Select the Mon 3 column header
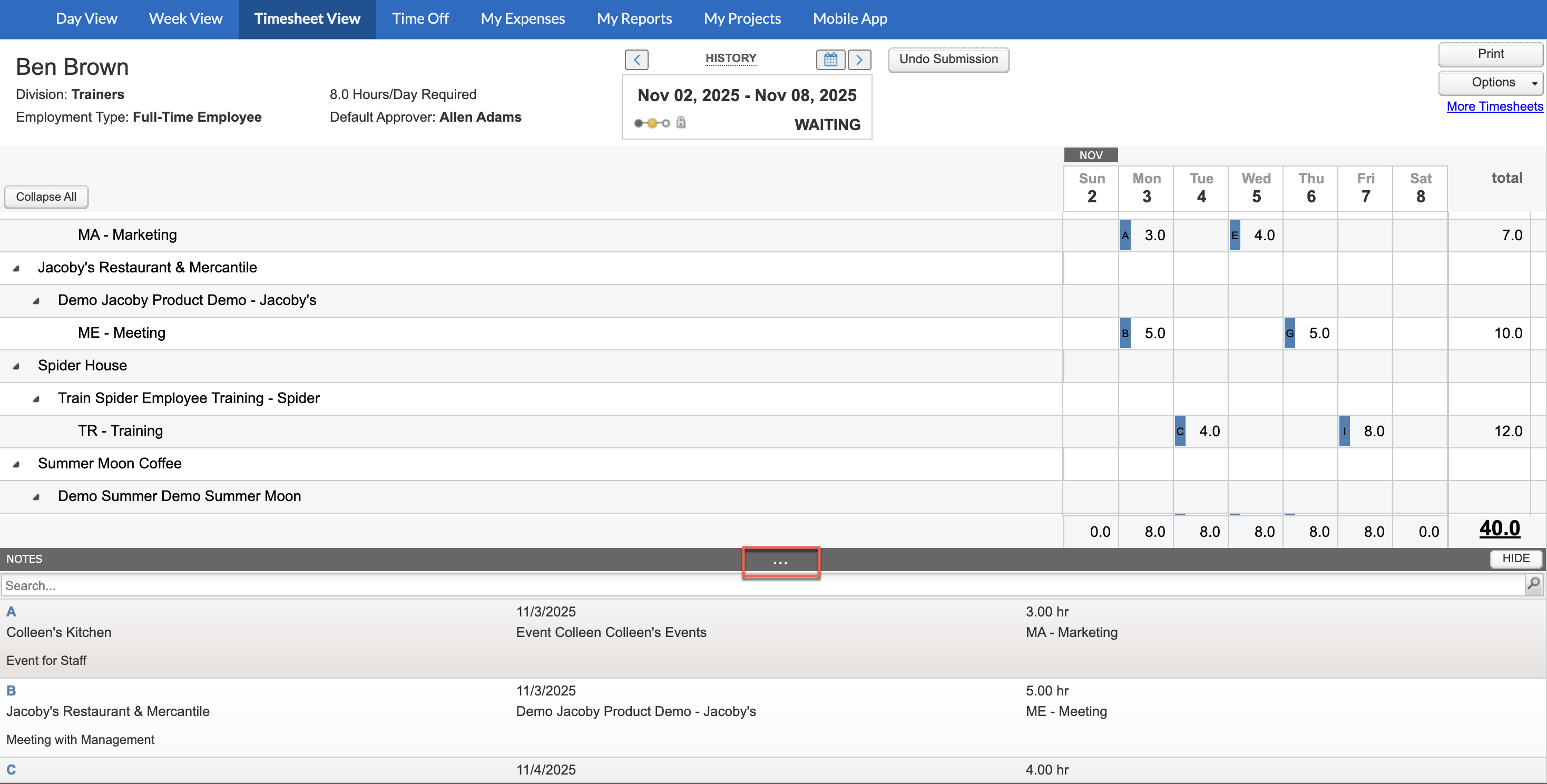This screenshot has height=784, width=1547. [x=1146, y=188]
